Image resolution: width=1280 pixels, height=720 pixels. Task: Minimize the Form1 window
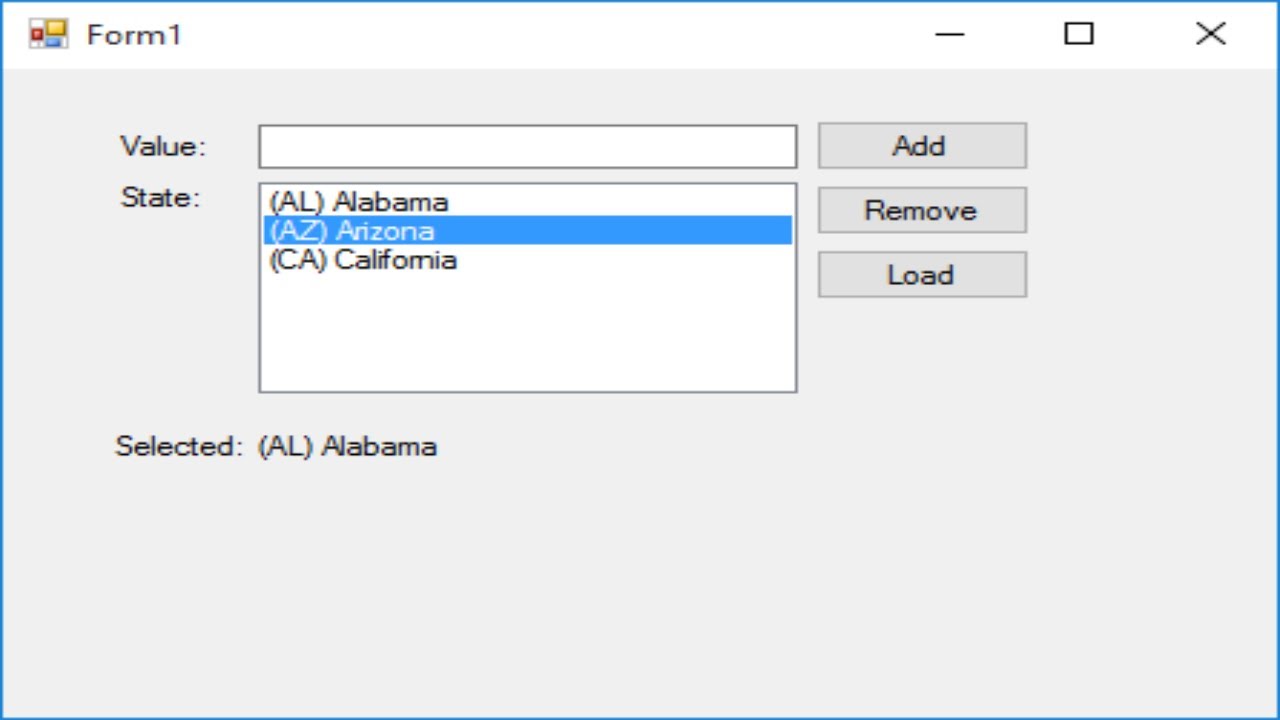(949, 35)
